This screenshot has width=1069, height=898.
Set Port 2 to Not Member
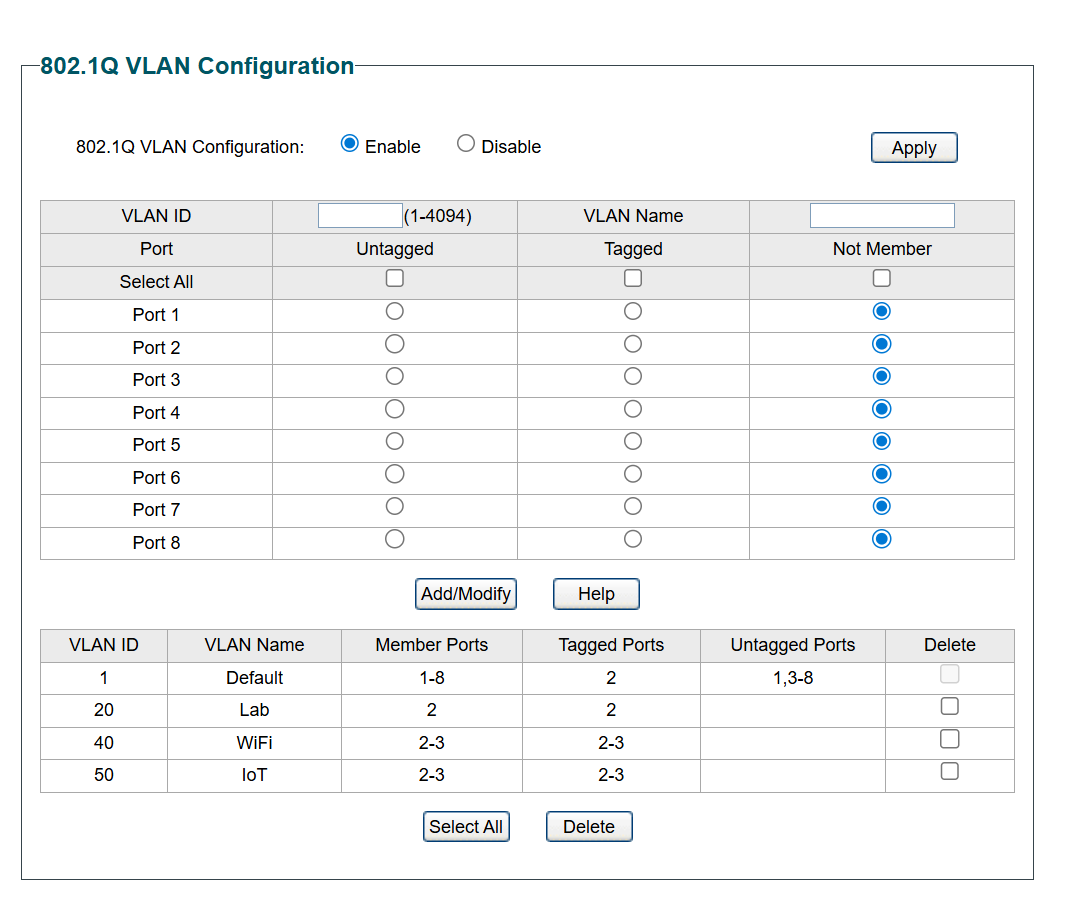point(882,344)
